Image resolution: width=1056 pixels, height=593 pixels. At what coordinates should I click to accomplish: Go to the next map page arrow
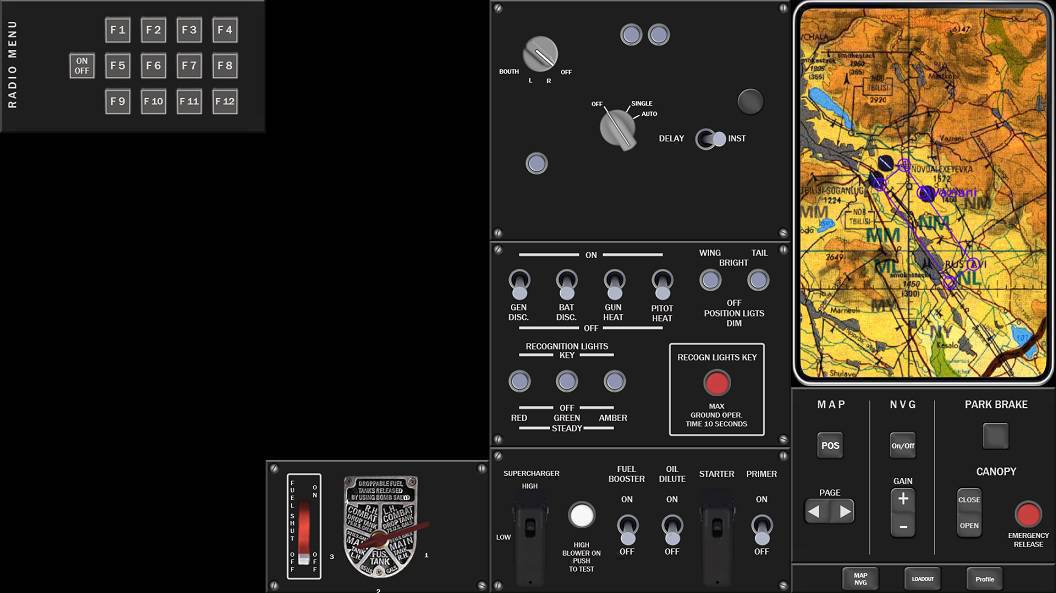(x=845, y=512)
